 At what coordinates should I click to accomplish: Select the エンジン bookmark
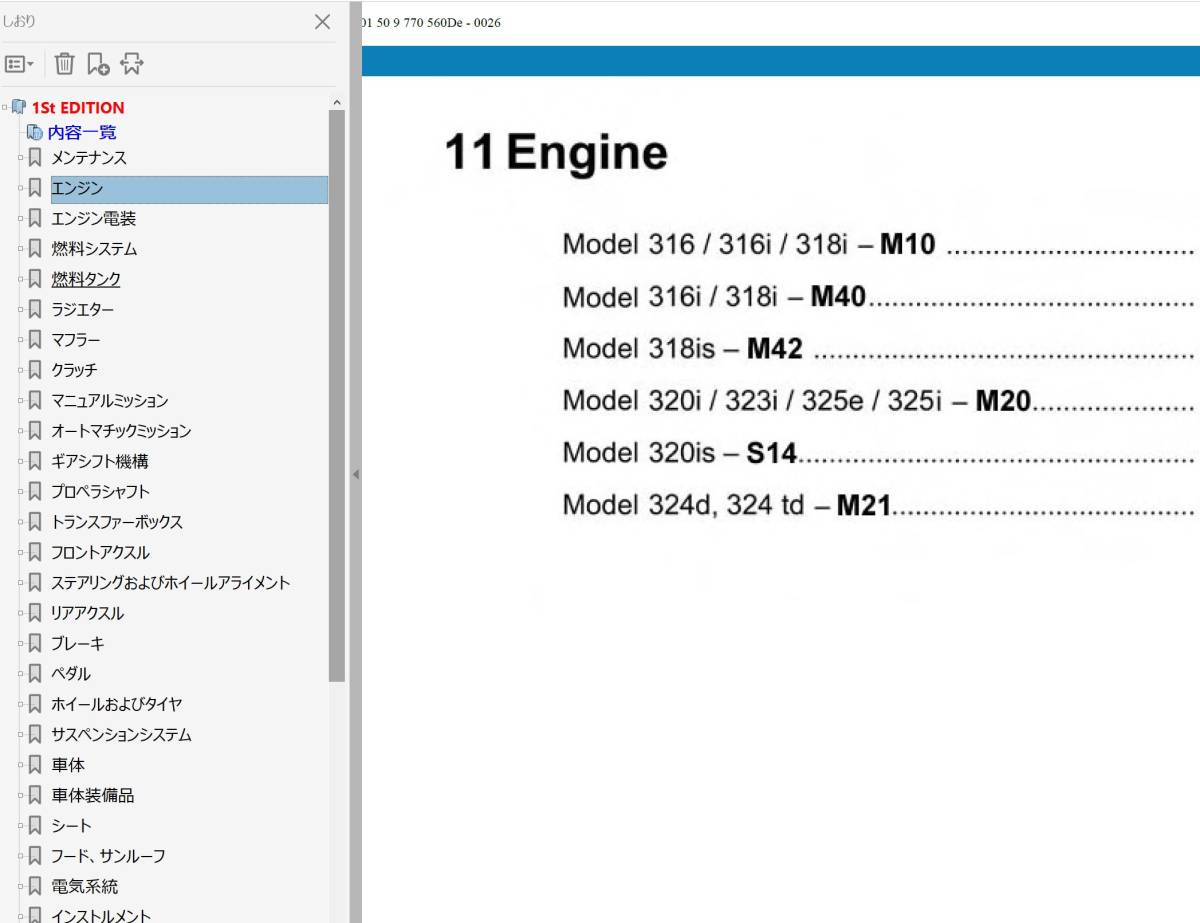pos(189,189)
